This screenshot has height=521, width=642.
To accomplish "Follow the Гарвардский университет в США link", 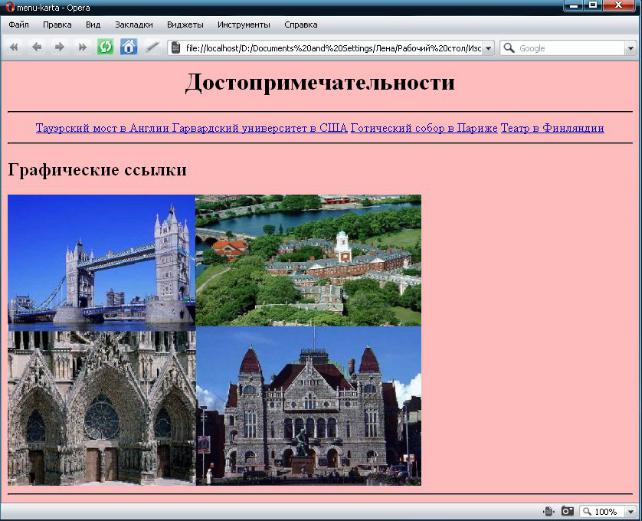I will 260,128.
